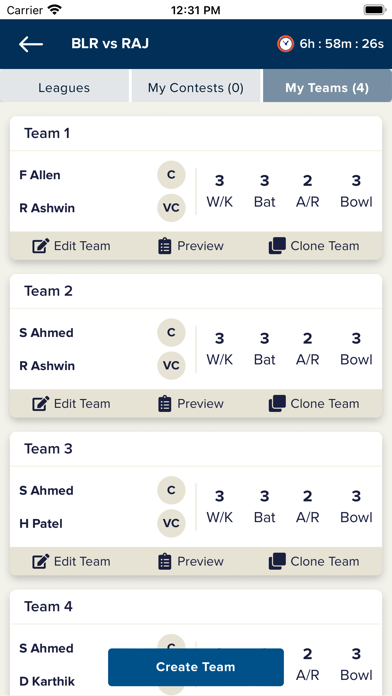
Task: Select the My Teams (4) tab
Action: pos(327,87)
